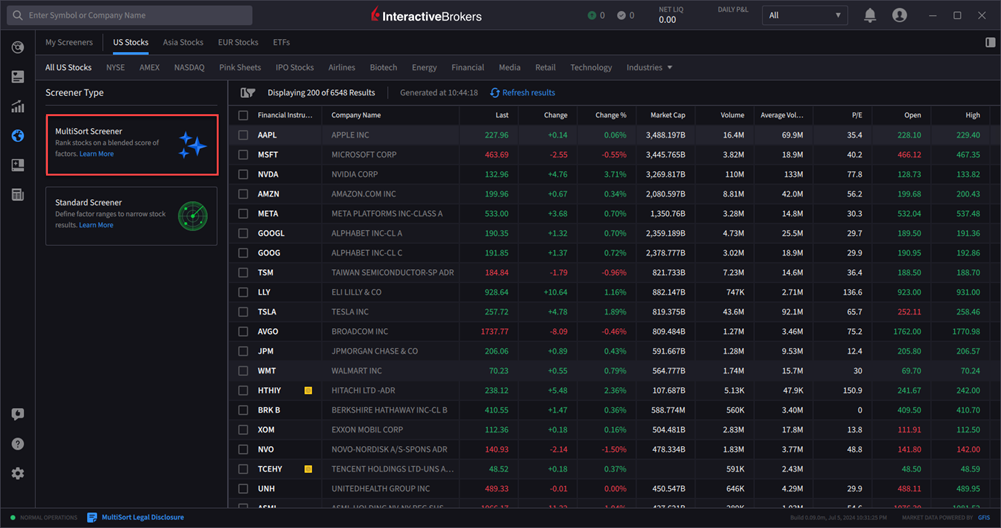Open the user account profile icon
The image size is (1001, 528).
[899, 15]
